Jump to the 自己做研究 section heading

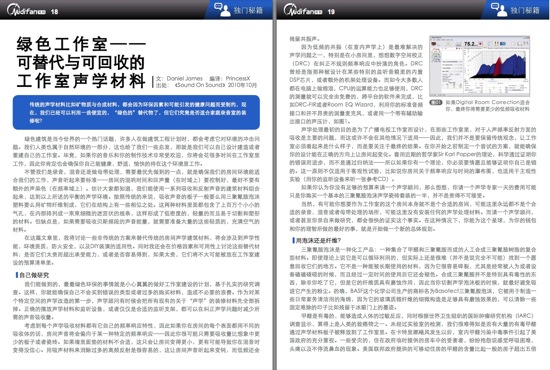click(34, 275)
